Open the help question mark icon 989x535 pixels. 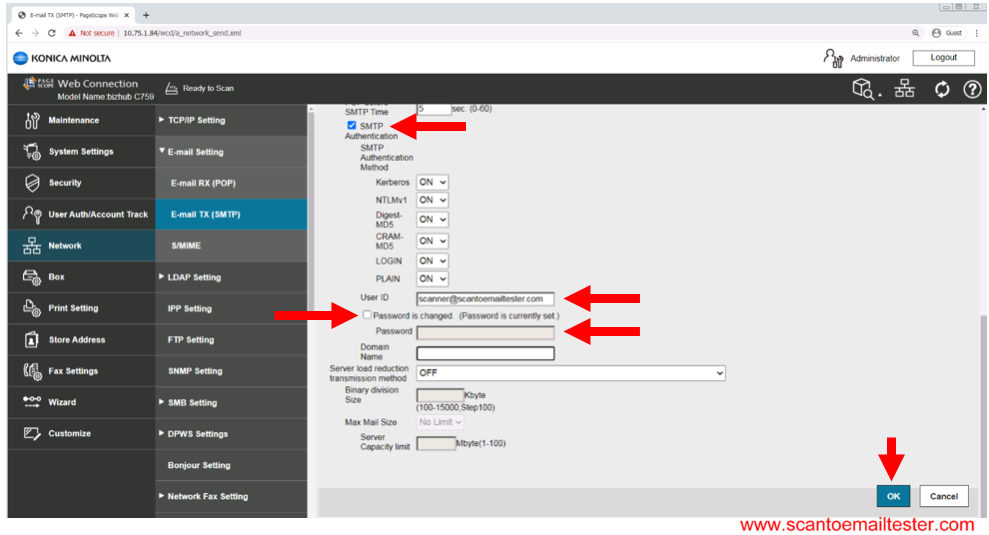click(x=971, y=89)
